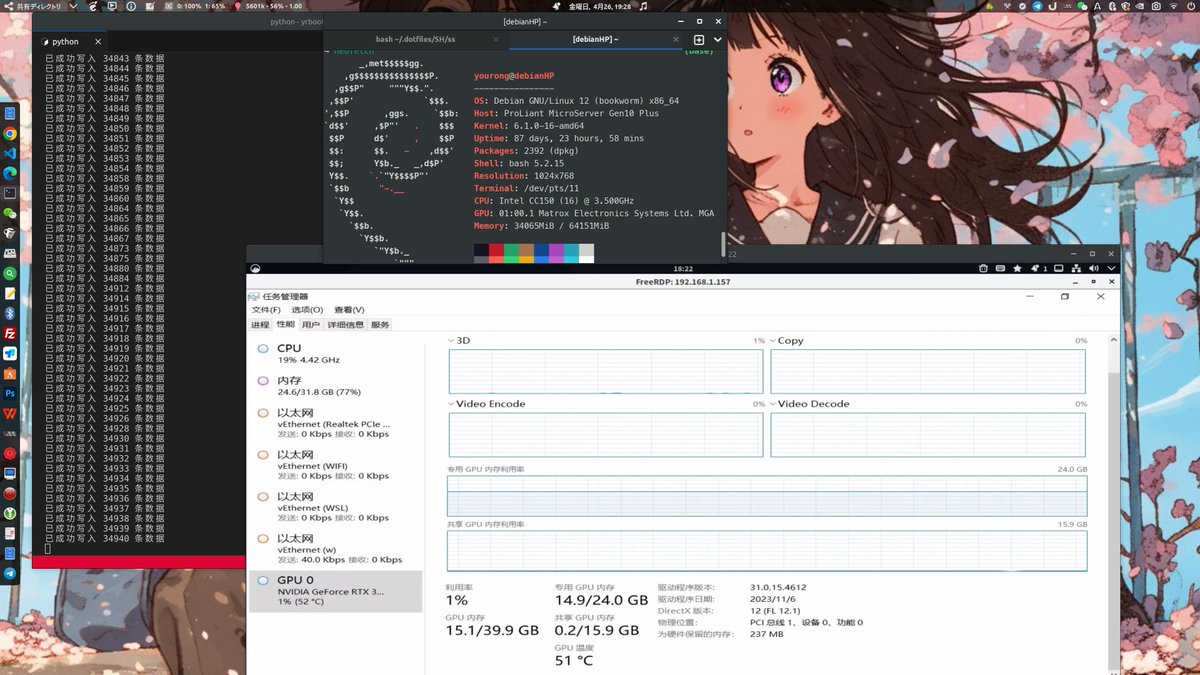Switch to the 服务 tab
Image resolution: width=1200 pixels, height=675 pixels.
[379, 324]
